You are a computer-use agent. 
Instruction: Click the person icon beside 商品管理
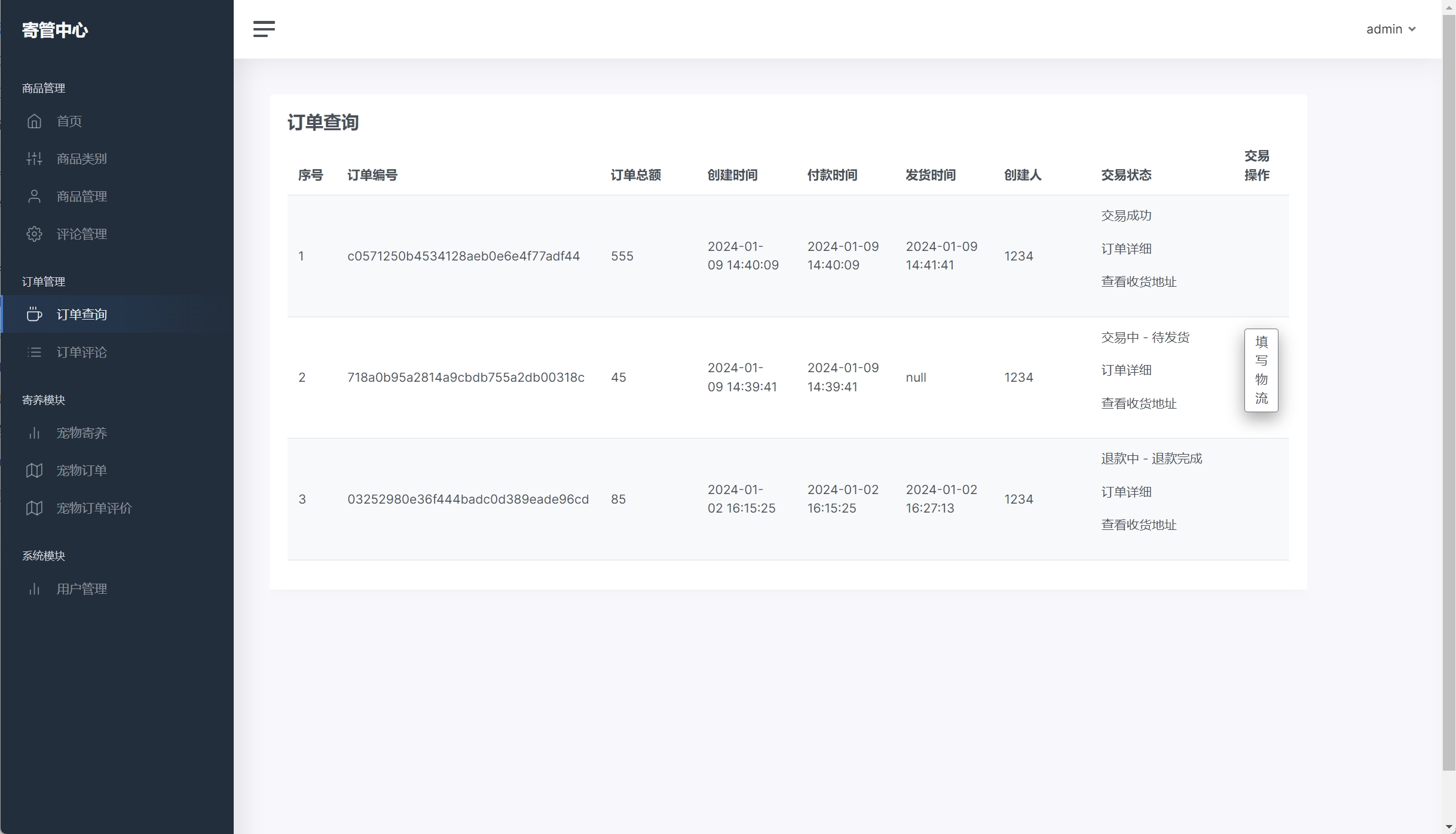point(34,197)
